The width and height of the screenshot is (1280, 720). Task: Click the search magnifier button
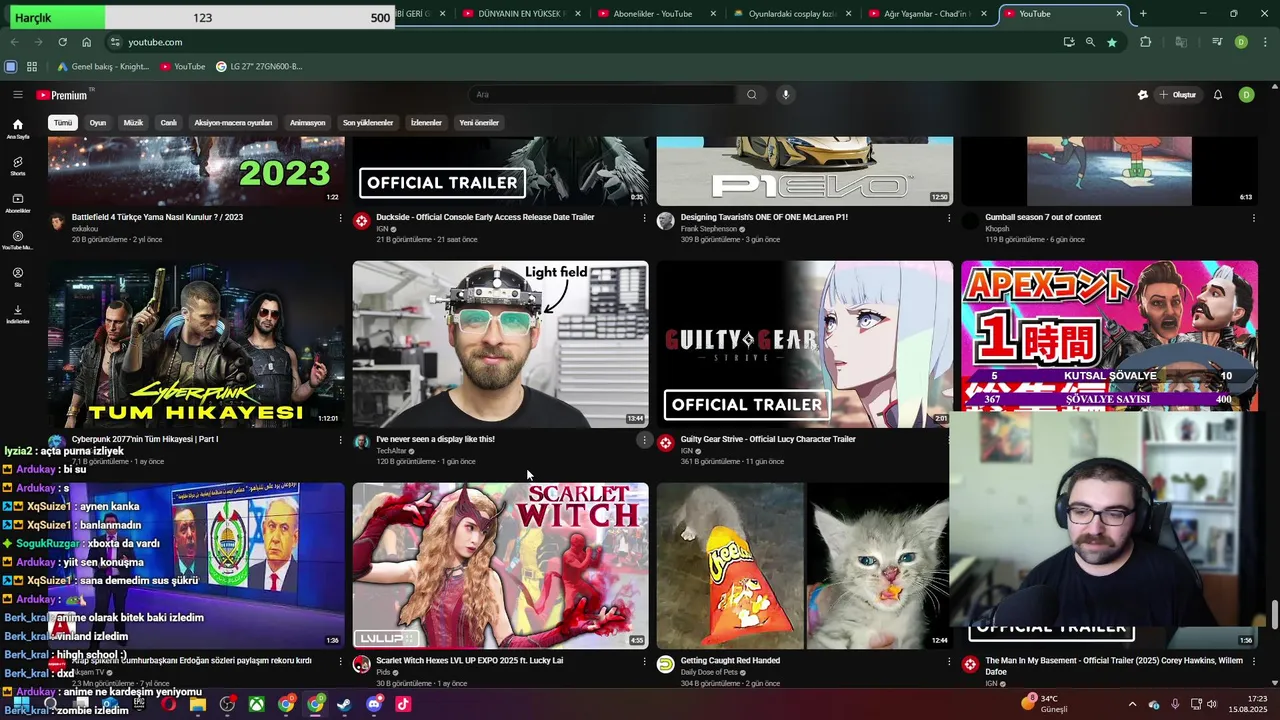pos(752,95)
